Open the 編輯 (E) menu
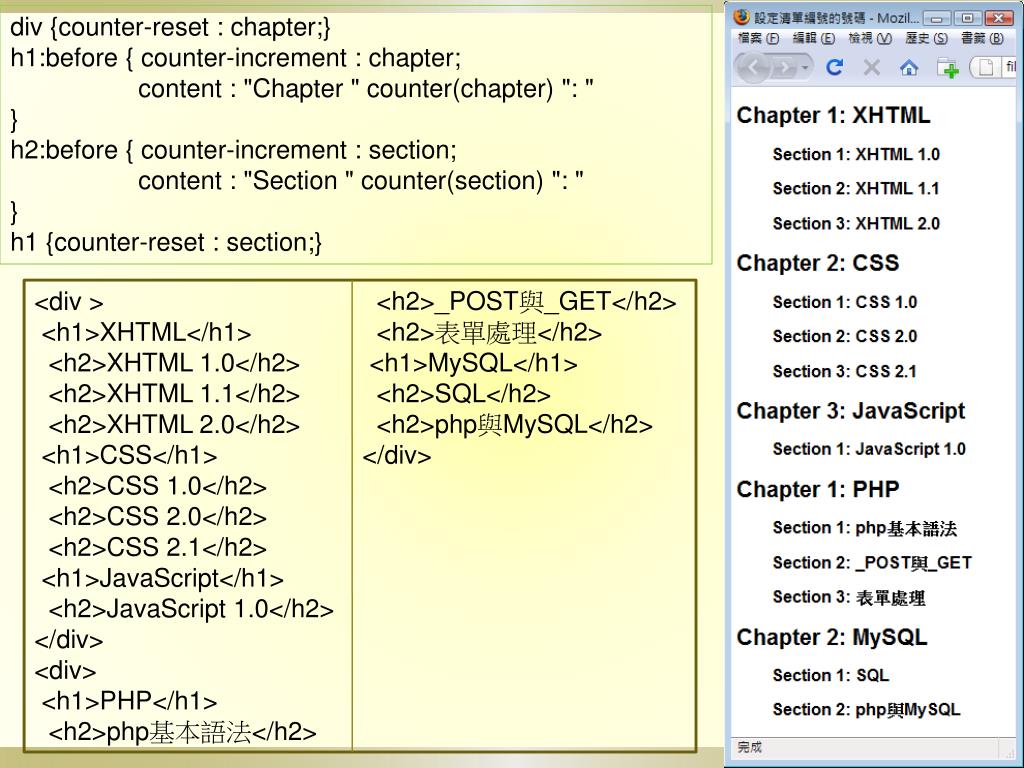This screenshot has width=1024, height=768. [814, 38]
